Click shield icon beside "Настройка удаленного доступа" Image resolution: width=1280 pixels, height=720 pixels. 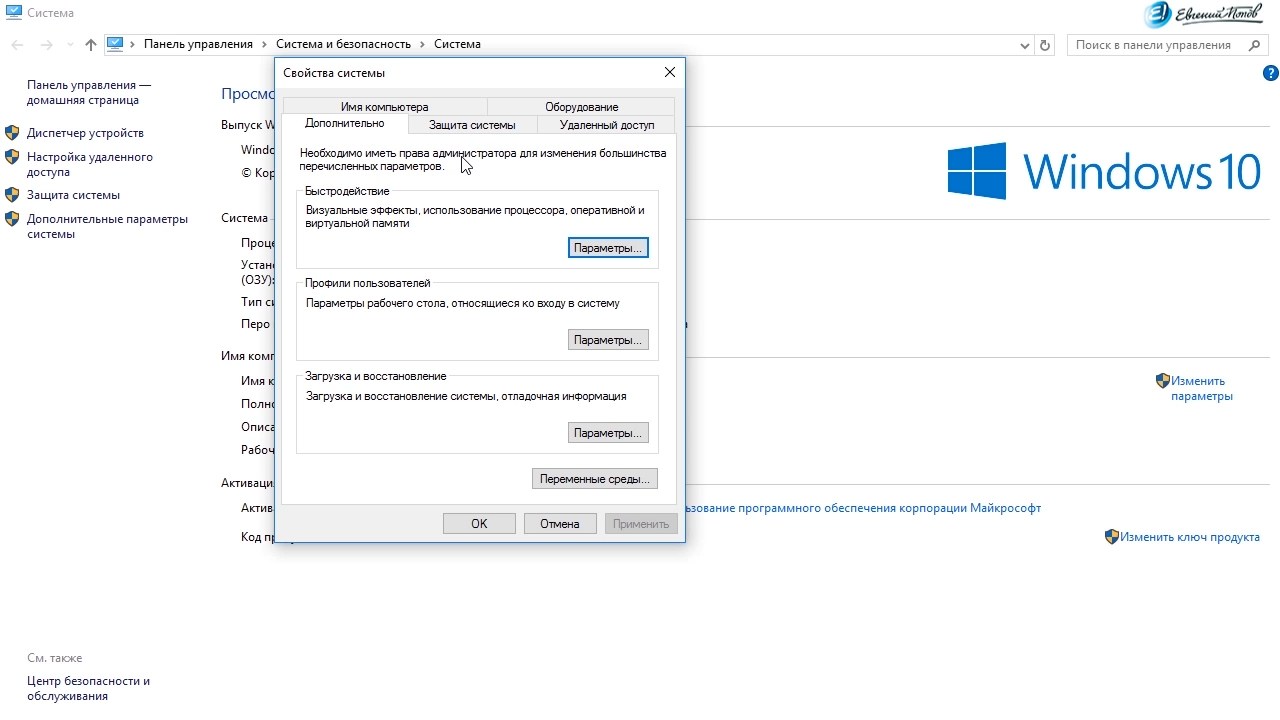[x=12, y=157]
